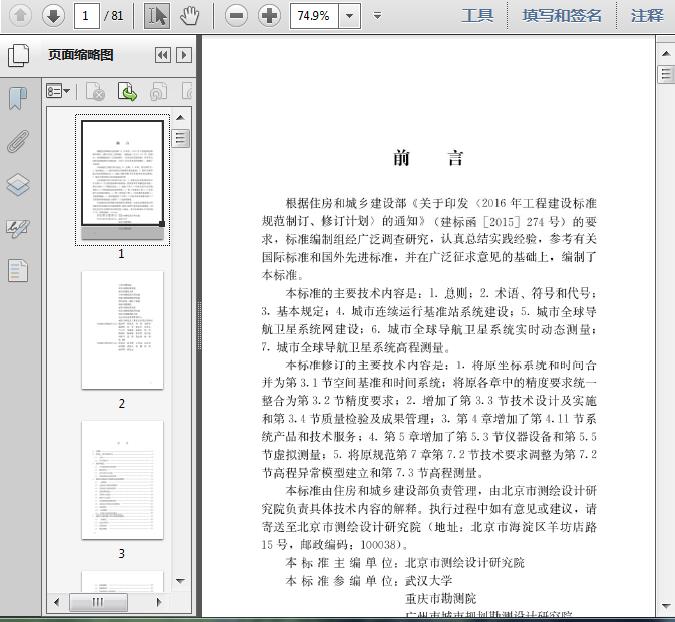Viewport: 675px width, 622px height.
Task: Activate the text selection cursor tool
Action: coord(157,15)
